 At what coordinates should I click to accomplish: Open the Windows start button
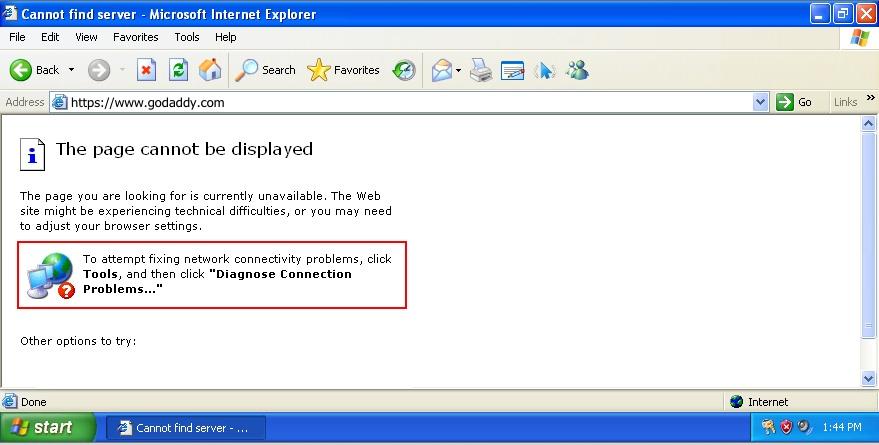(48, 428)
